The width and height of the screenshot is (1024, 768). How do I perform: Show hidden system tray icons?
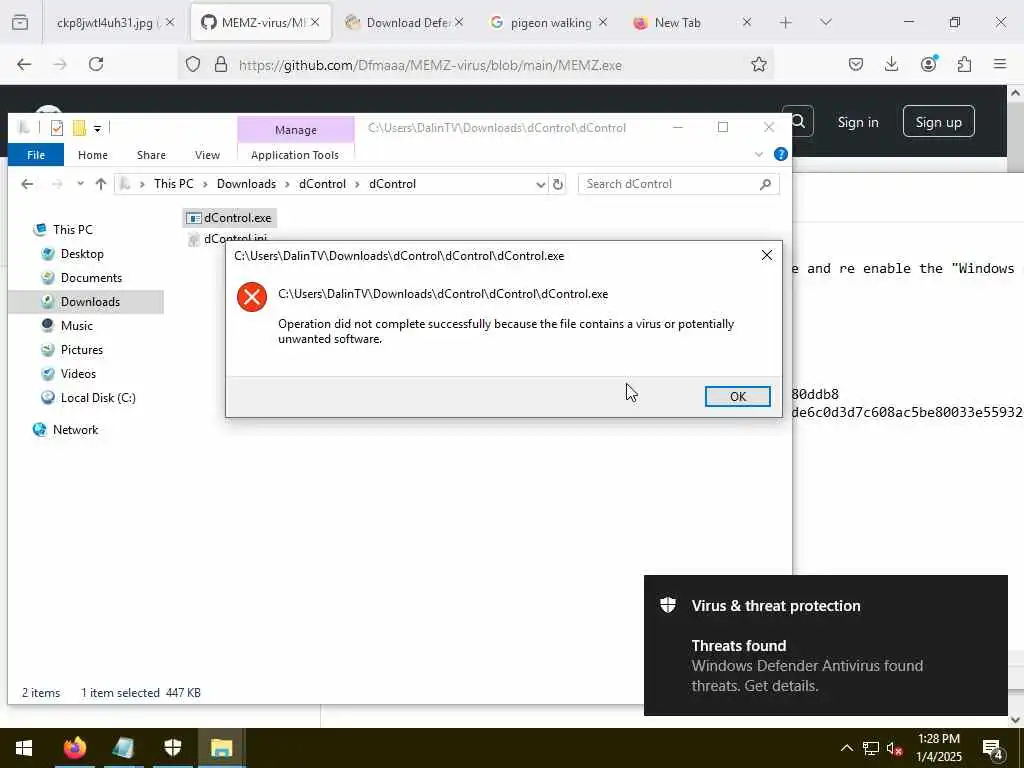pos(846,748)
